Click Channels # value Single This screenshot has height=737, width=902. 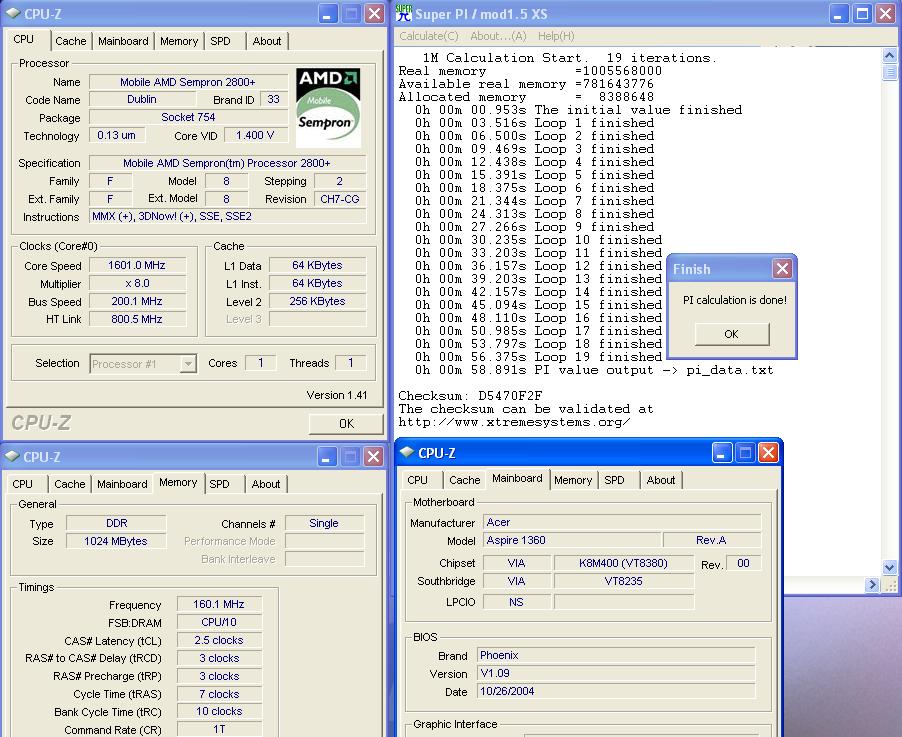[324, 523]
